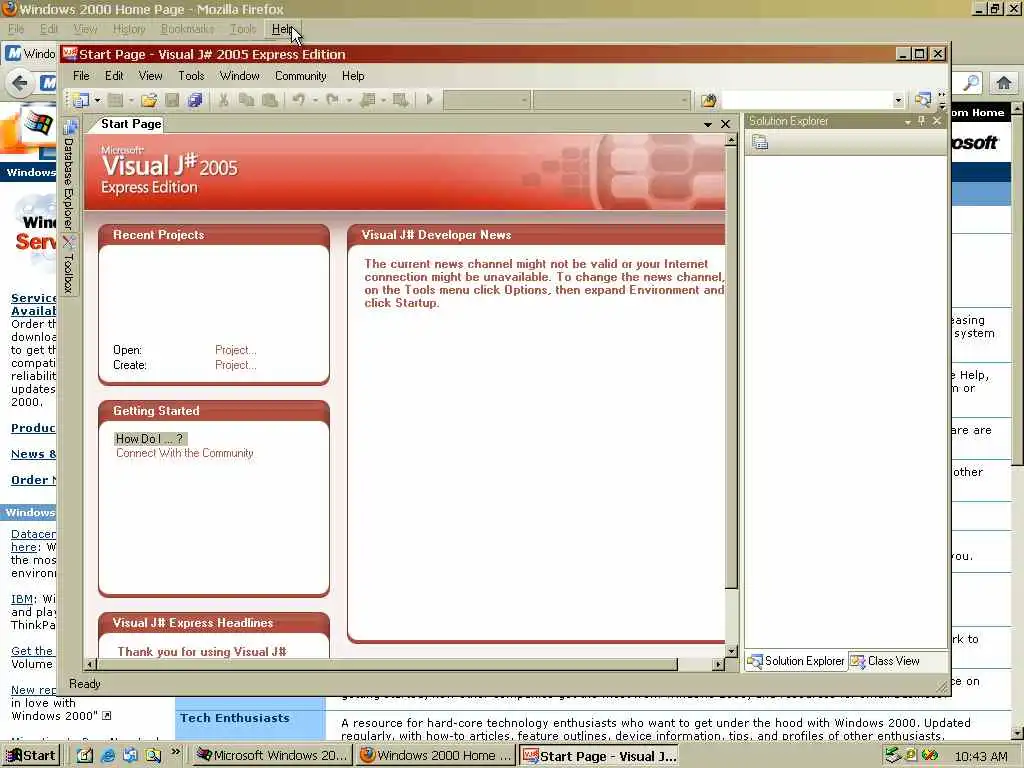The image size is (1024, 768).
Task: Click the Start Debugging play icon
Action: point(429,100)
